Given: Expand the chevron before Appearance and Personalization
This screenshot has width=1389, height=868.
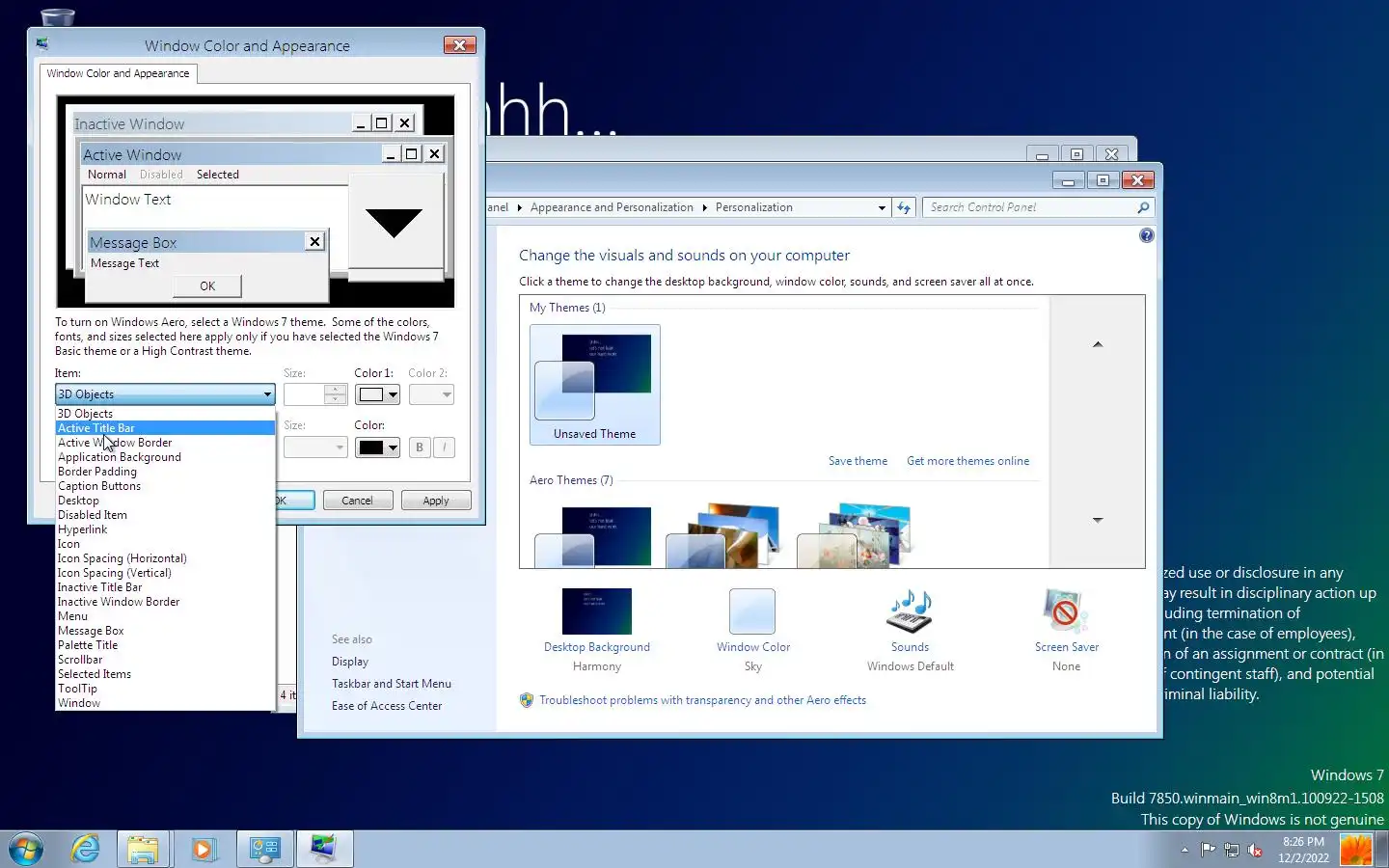Looking at the screenshot, I should click(x=519, y=207).
